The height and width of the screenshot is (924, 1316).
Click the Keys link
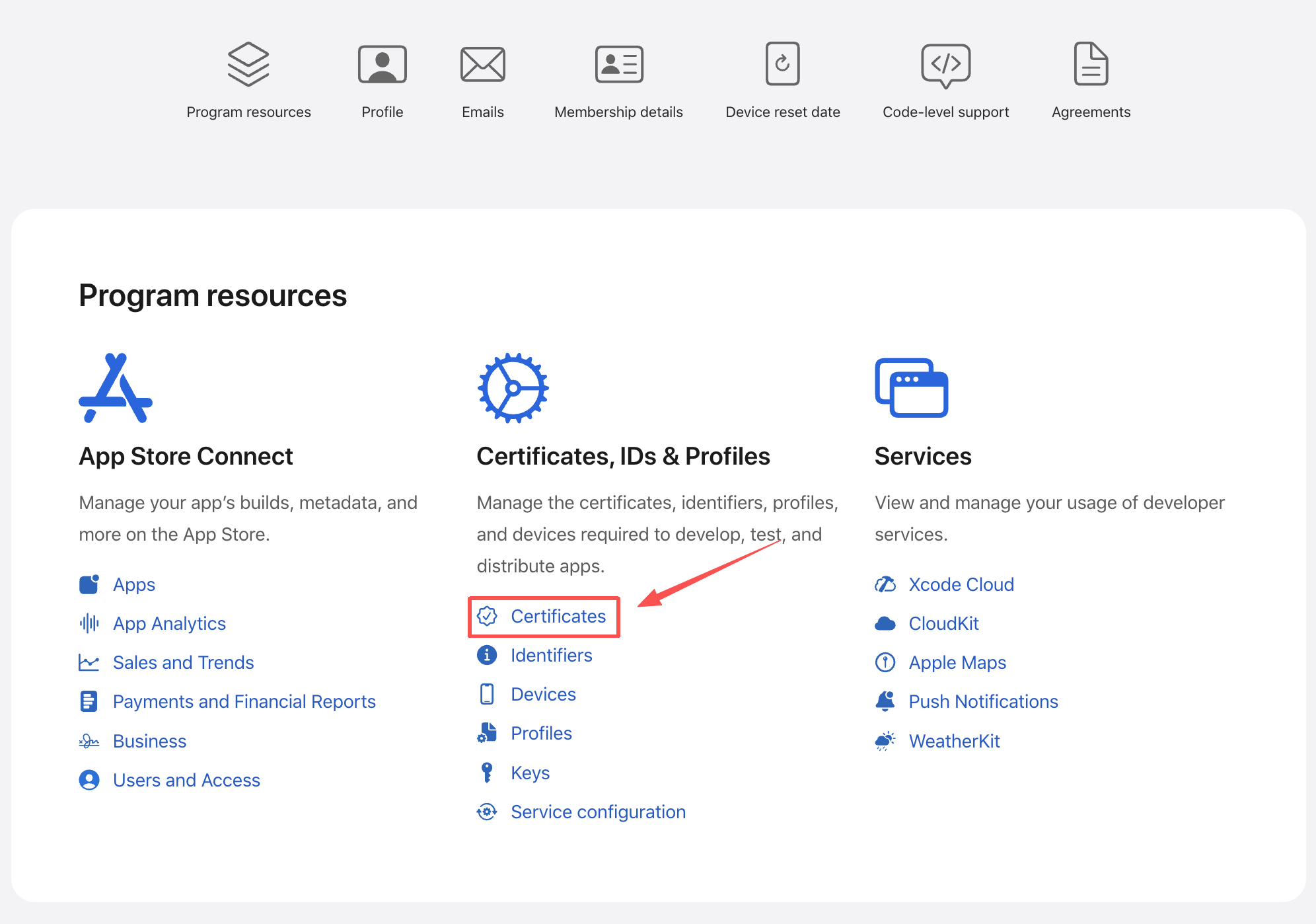tap(530, 772)
